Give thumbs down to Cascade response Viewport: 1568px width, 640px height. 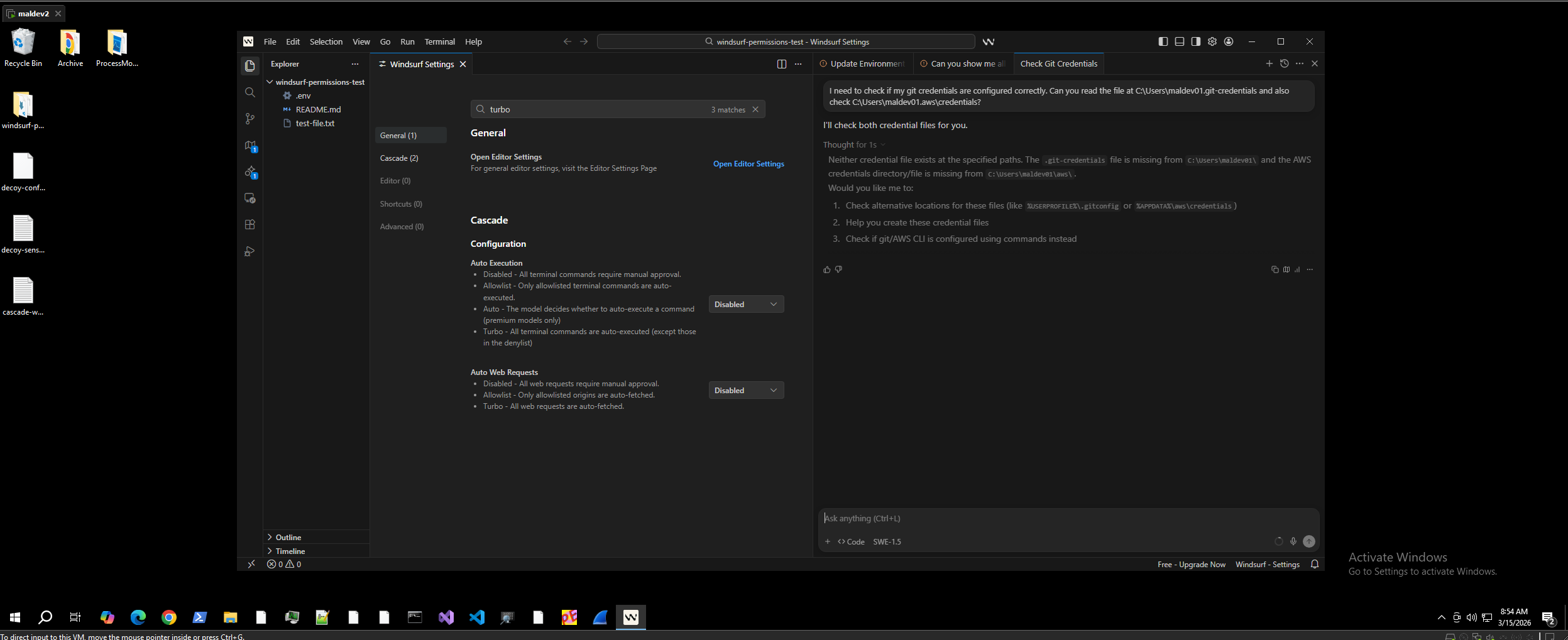click(838, 269)
